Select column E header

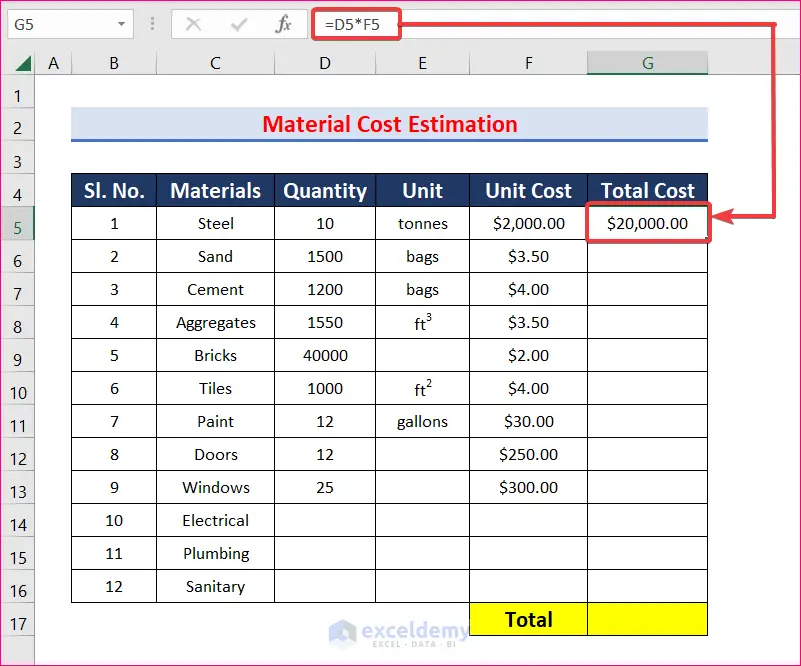[x=422, y=63]
